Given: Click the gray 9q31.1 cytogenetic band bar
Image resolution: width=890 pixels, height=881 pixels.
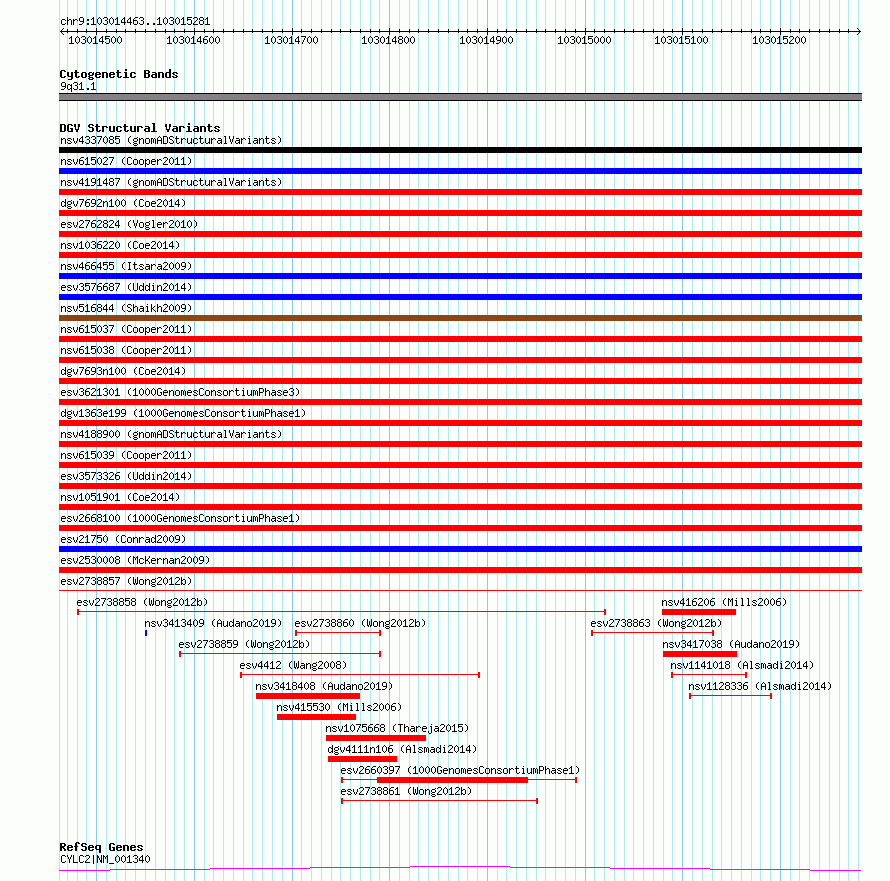Looking at the screenshot, I should coord(460,97).
